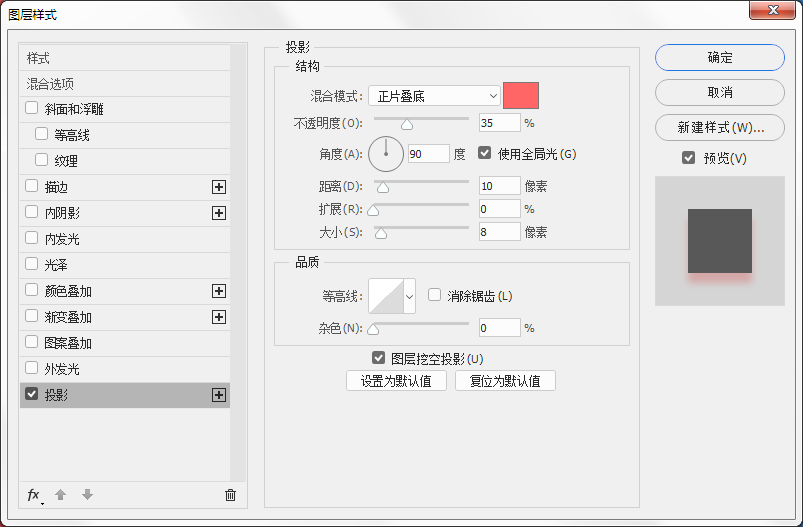Select the 外发光 row

125,369
